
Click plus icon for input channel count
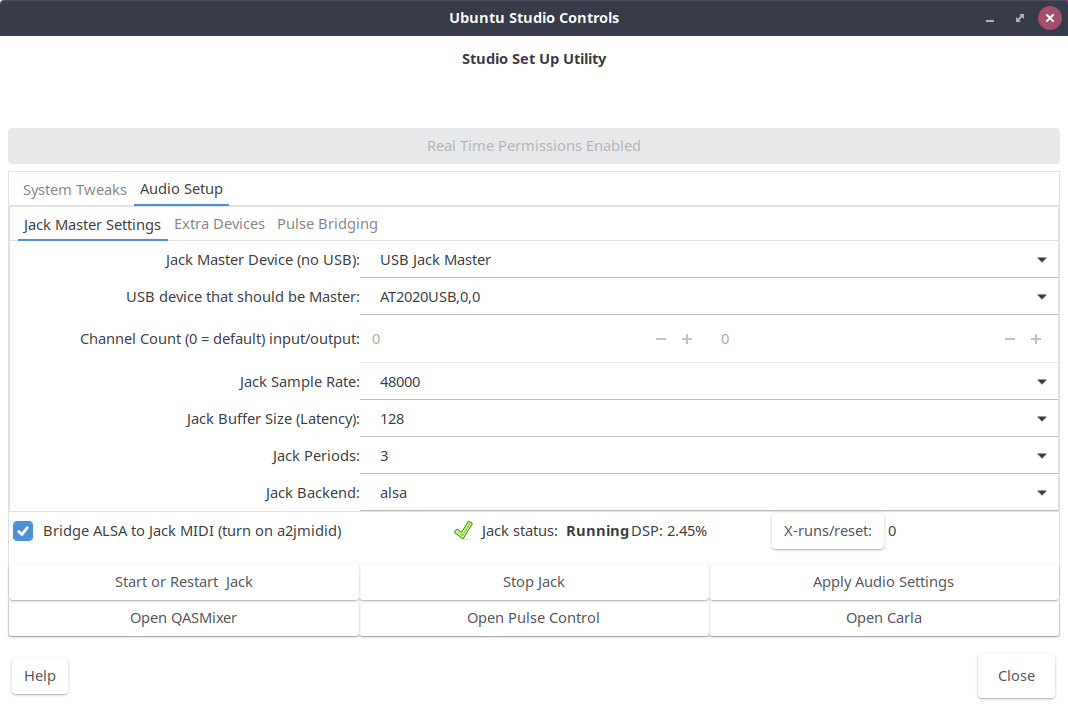(x=687, y=339)
